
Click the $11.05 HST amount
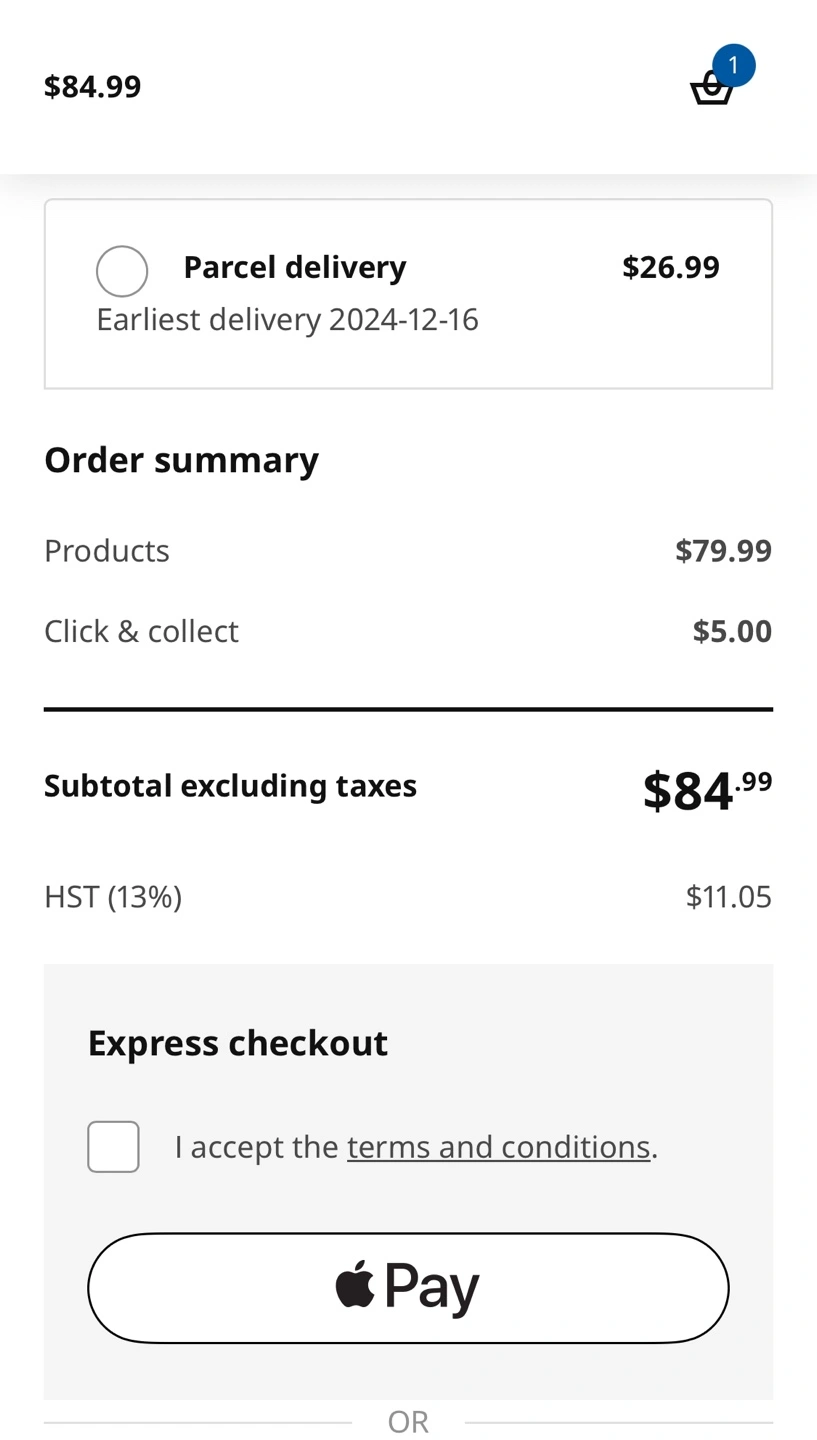pyautogui.click(x=728, y=896)
